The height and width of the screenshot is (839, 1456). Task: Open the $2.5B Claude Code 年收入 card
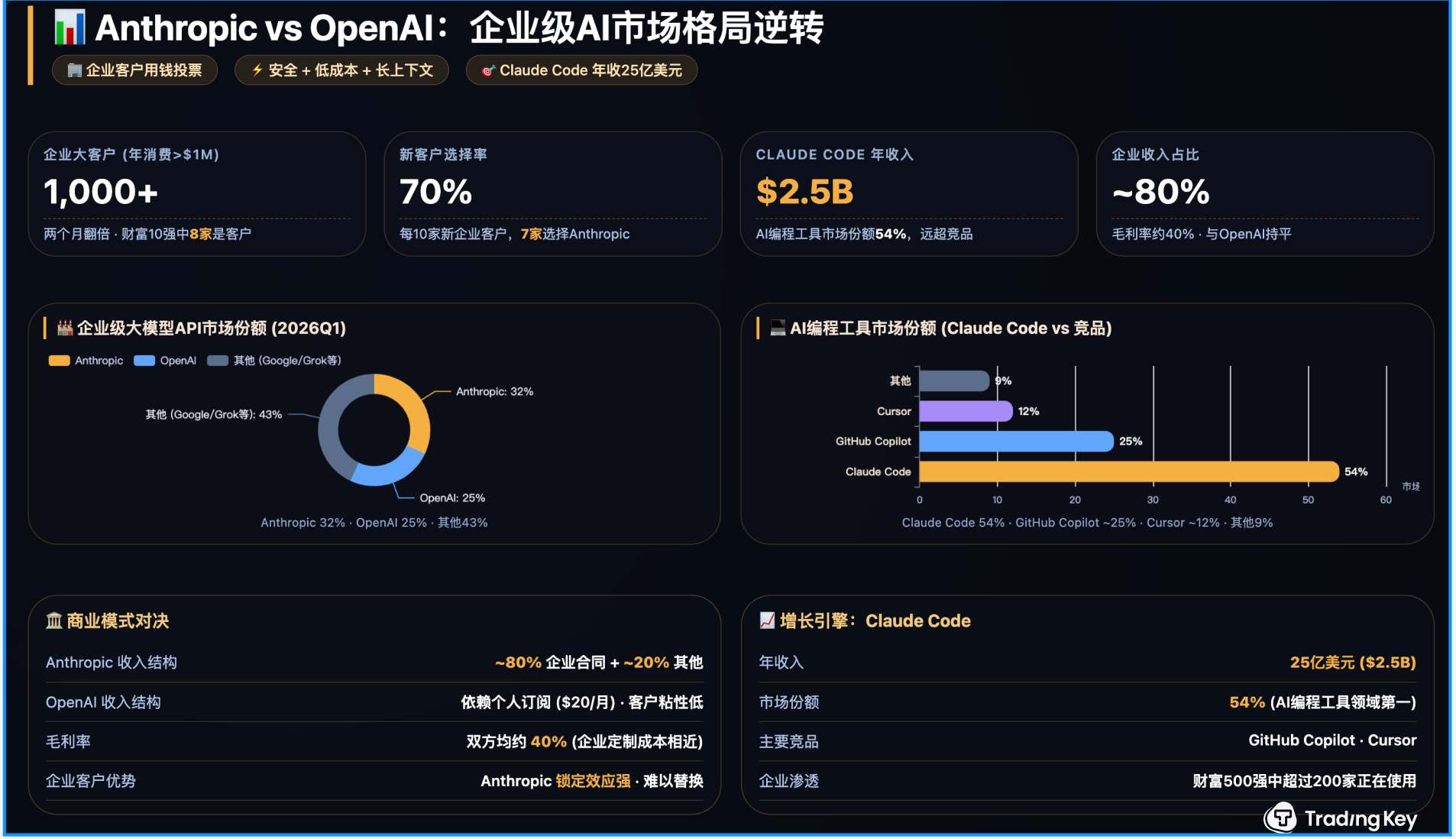[x=908, y=194]
